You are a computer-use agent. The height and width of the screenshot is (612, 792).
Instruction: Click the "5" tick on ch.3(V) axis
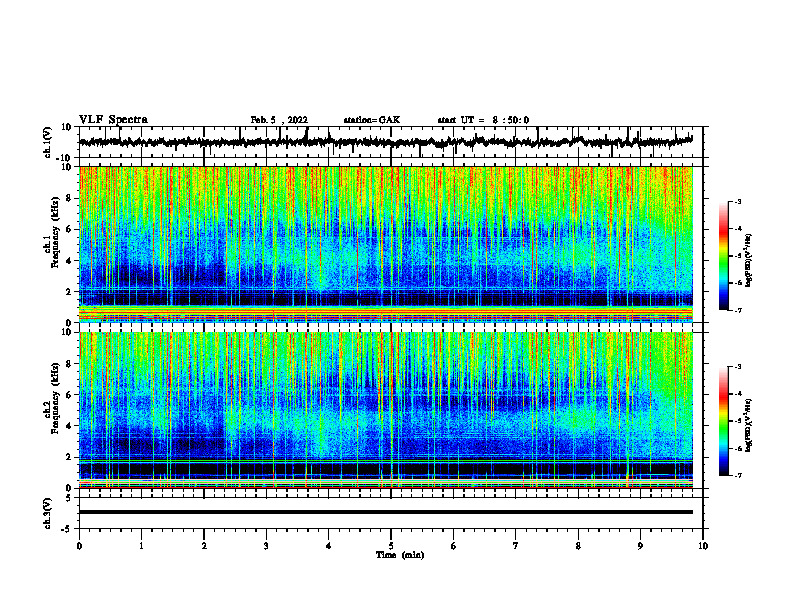tap(69, 497)
